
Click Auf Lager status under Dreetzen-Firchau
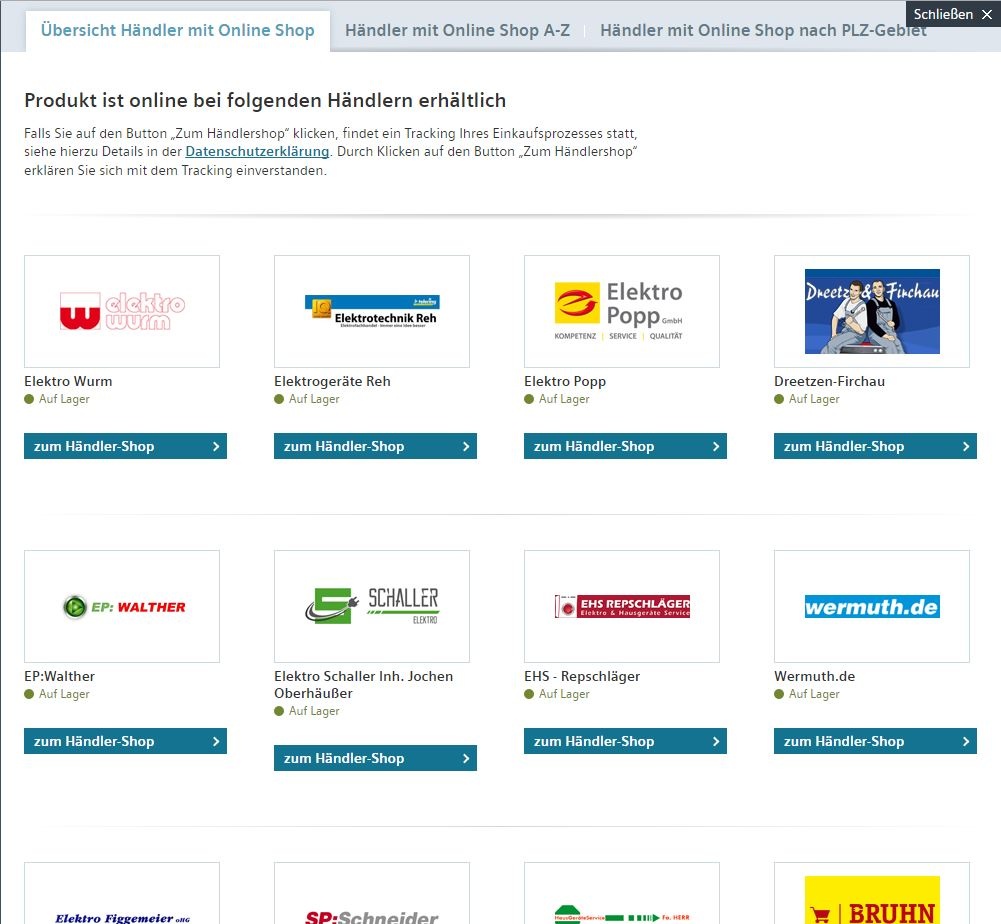(x=807, y=399)
